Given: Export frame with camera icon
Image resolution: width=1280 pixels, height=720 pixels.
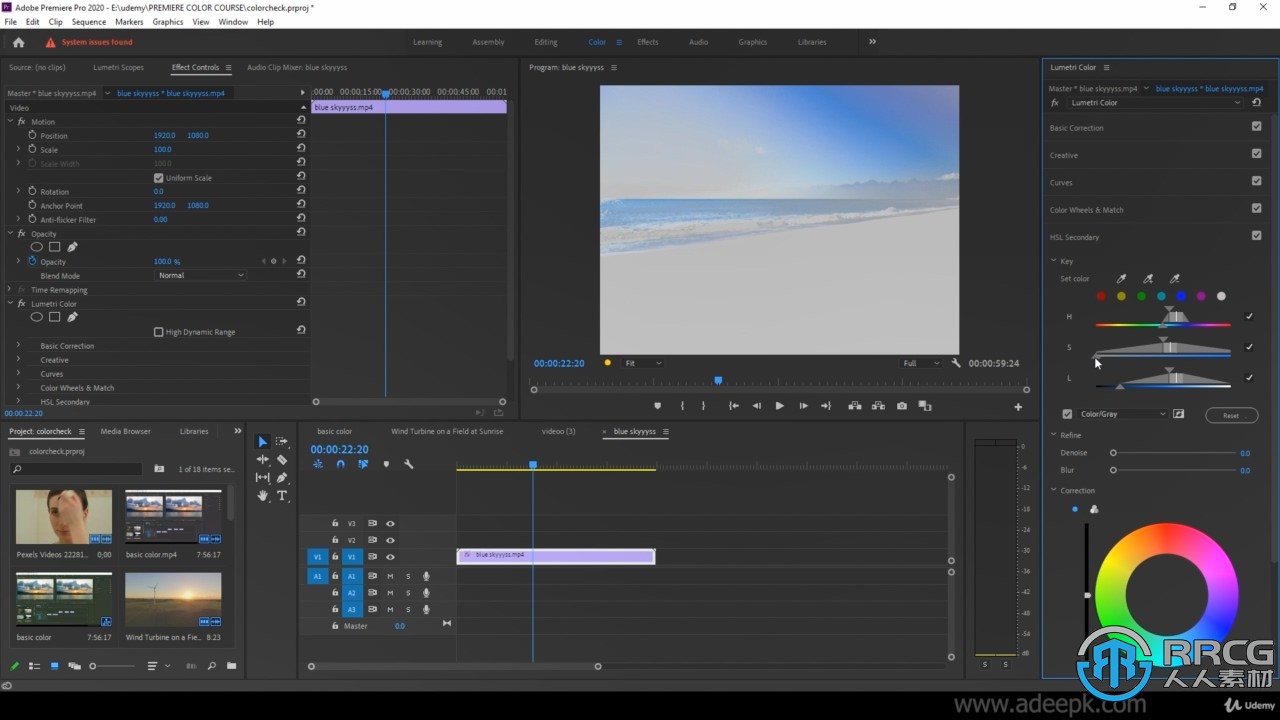Looking at the screenshot, I should [x=902, y=406].
